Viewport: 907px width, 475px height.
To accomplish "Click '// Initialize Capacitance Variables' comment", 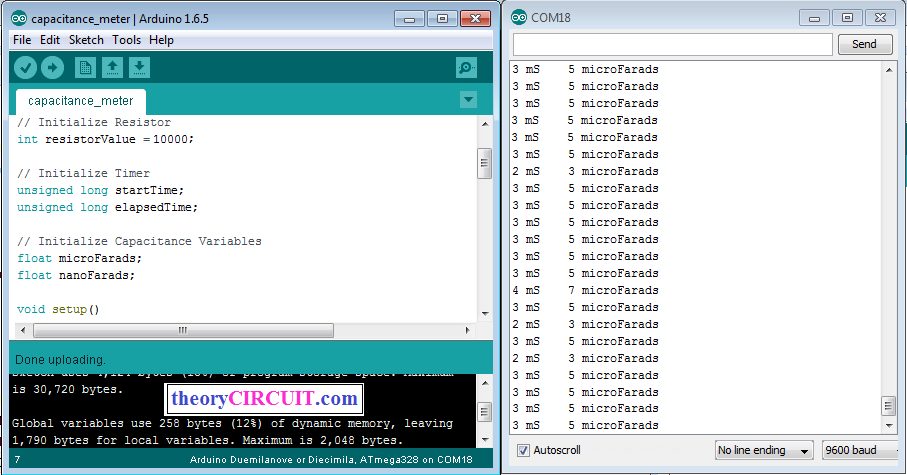I will [x=139, y=241].
